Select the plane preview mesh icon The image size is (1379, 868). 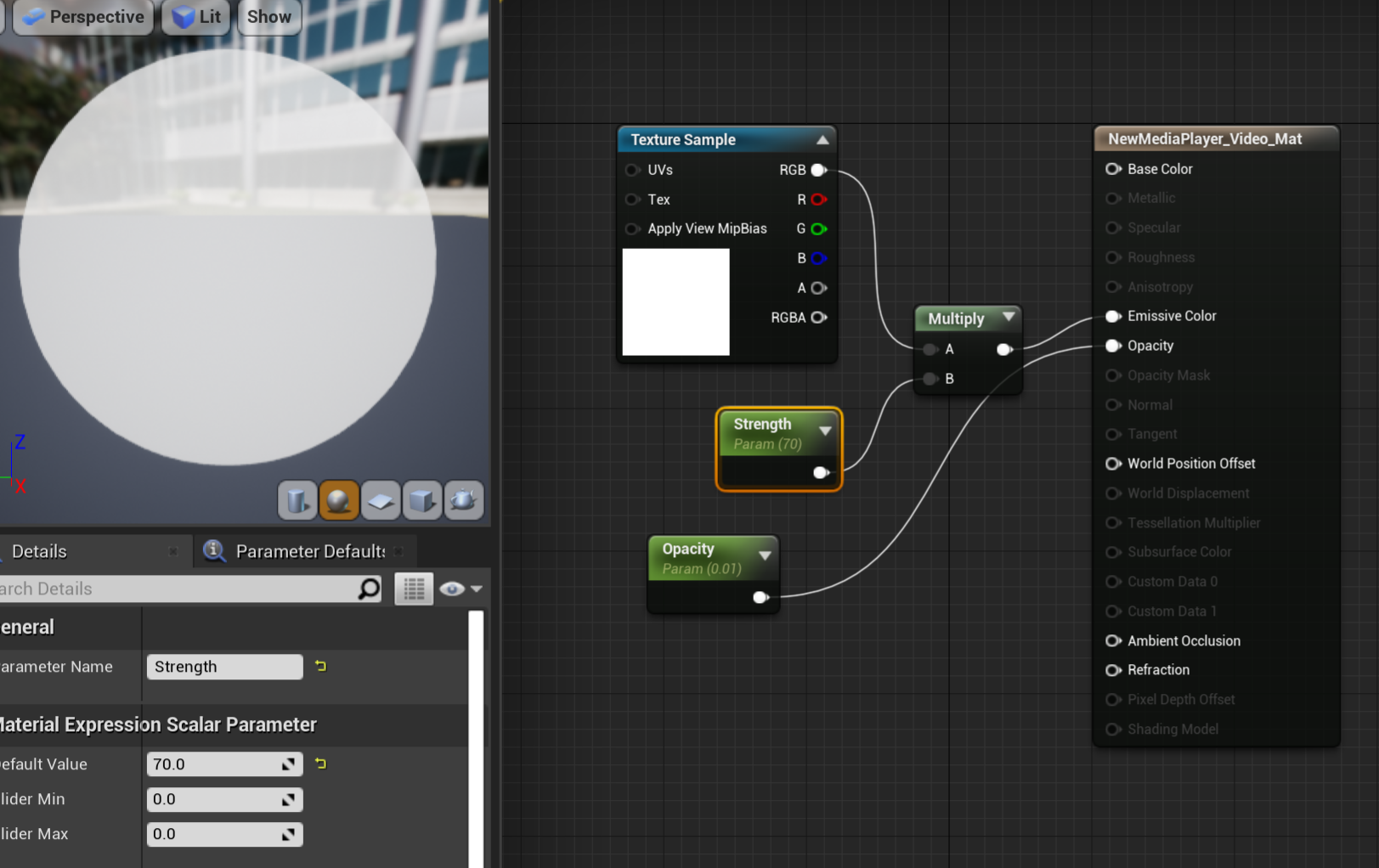pyautogui.click(x=380, y=500)
